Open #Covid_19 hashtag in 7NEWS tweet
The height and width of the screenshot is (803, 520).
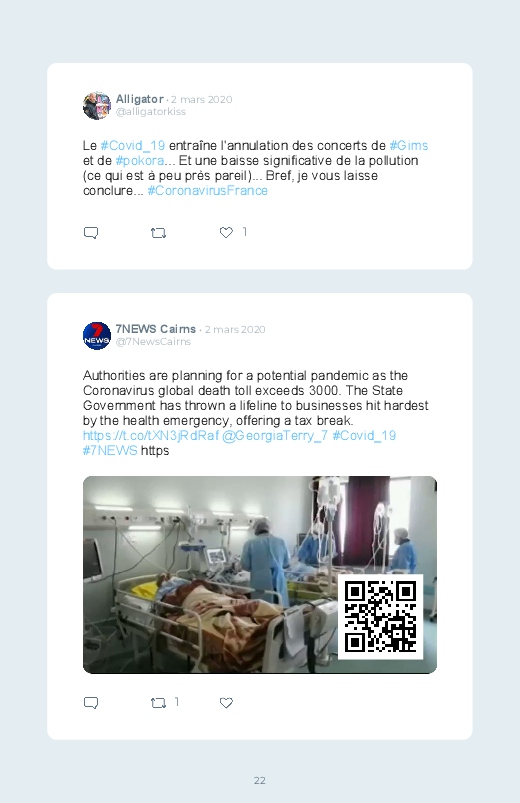click(364, 436)
